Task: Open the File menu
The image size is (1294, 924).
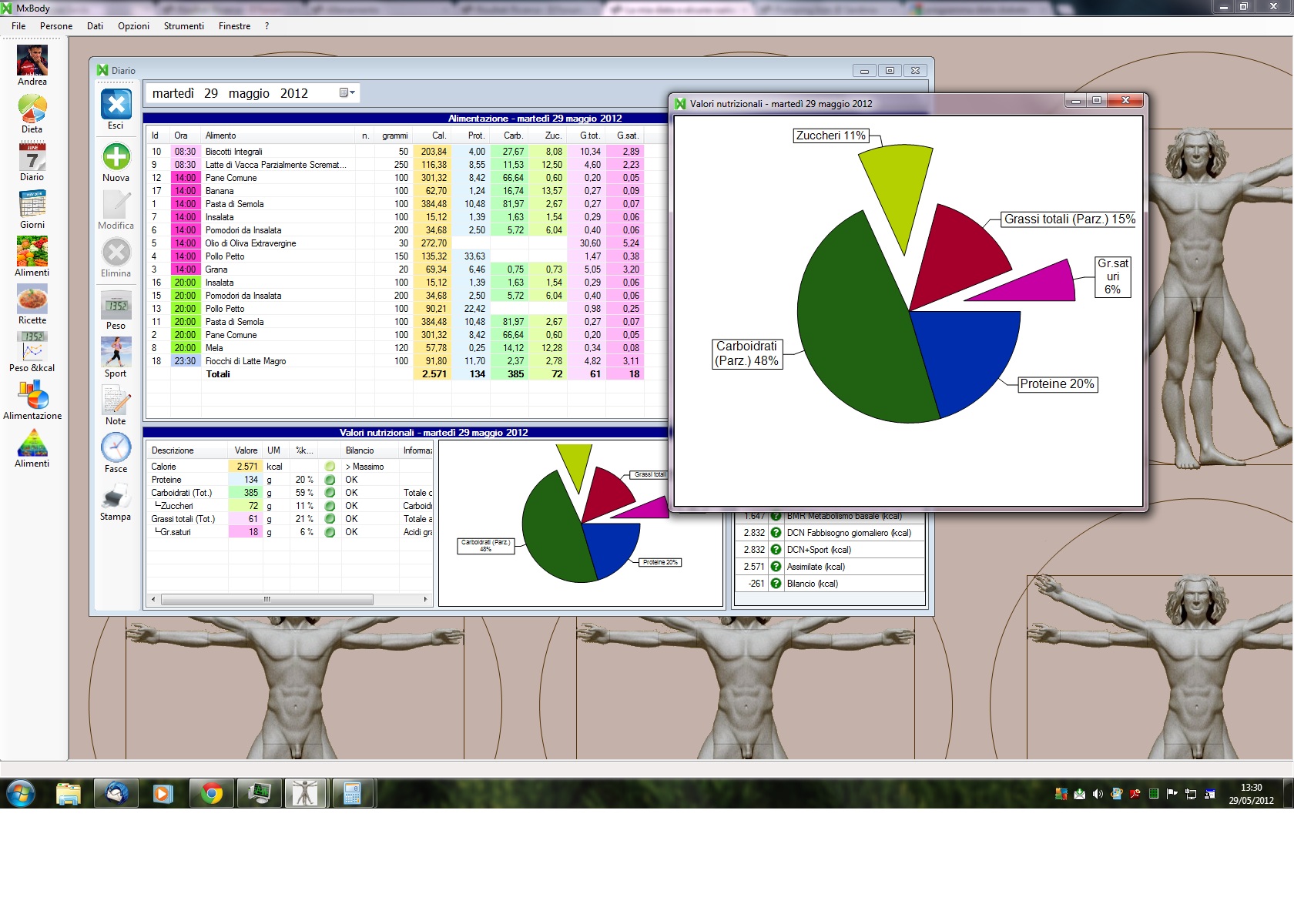Action: tap(18, 26)
